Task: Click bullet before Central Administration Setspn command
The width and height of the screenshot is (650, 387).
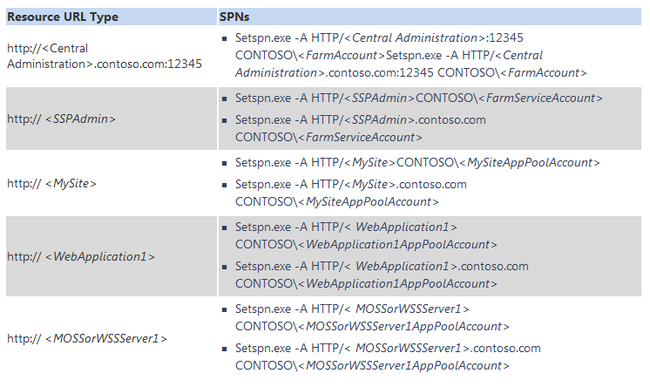Action: click(x=224, y=39)
